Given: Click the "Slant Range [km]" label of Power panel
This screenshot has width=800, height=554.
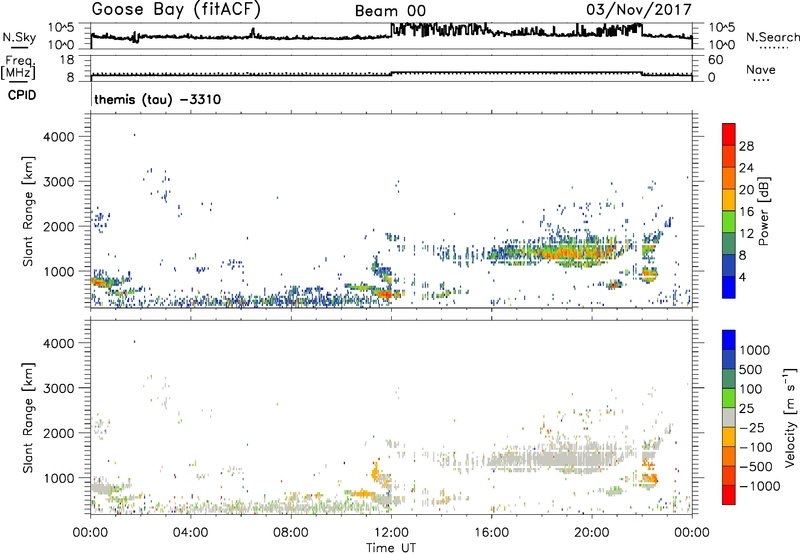Looking at the screenshot, I should point(29,211).
